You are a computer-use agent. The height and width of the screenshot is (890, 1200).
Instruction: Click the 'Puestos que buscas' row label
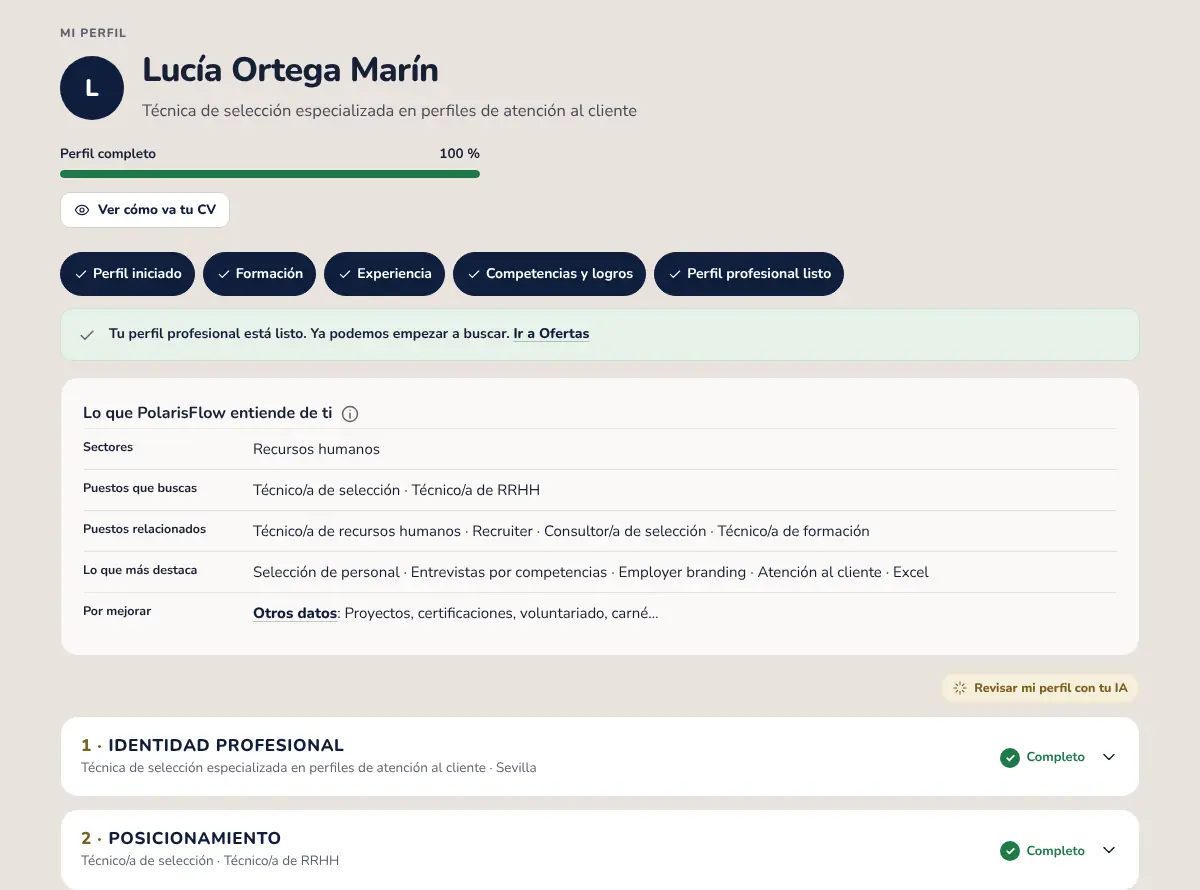pos(140,488)
